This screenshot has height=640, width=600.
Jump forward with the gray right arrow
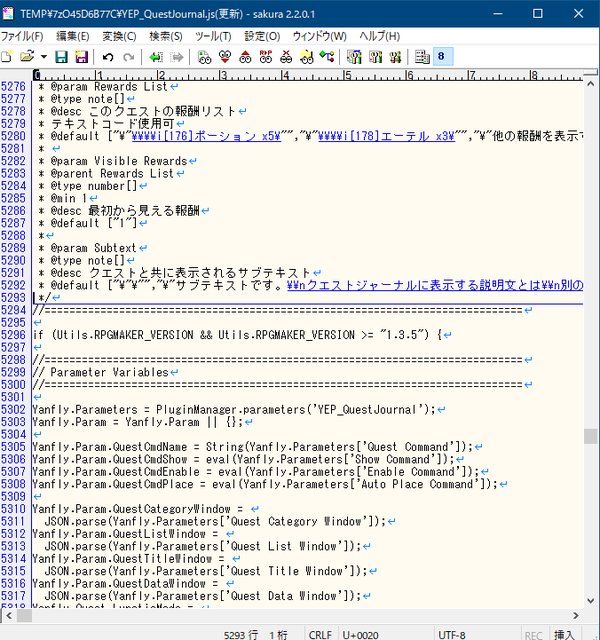176,57
